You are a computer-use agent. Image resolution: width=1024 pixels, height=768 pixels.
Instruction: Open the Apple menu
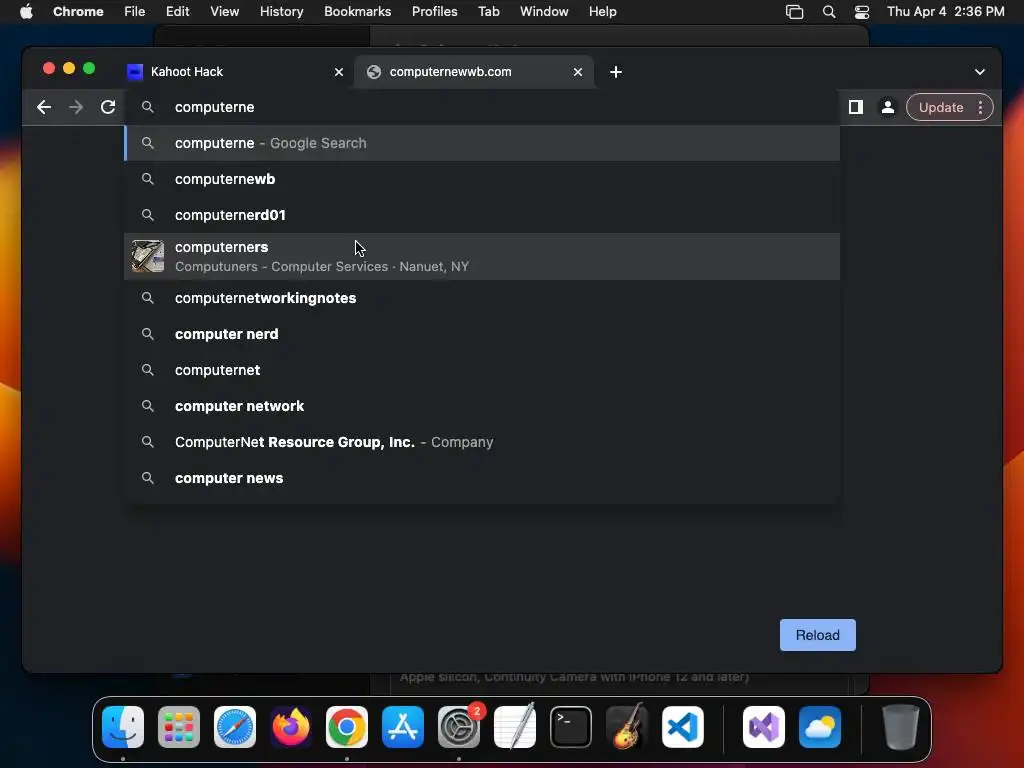pyautogui.click(x=26, y=12)
